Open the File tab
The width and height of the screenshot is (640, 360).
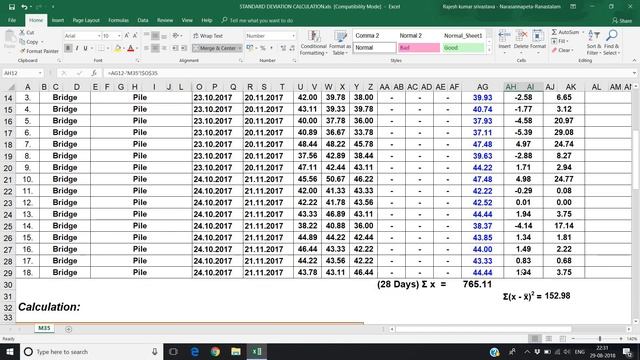pyautogui.click(x=12, y=20)
